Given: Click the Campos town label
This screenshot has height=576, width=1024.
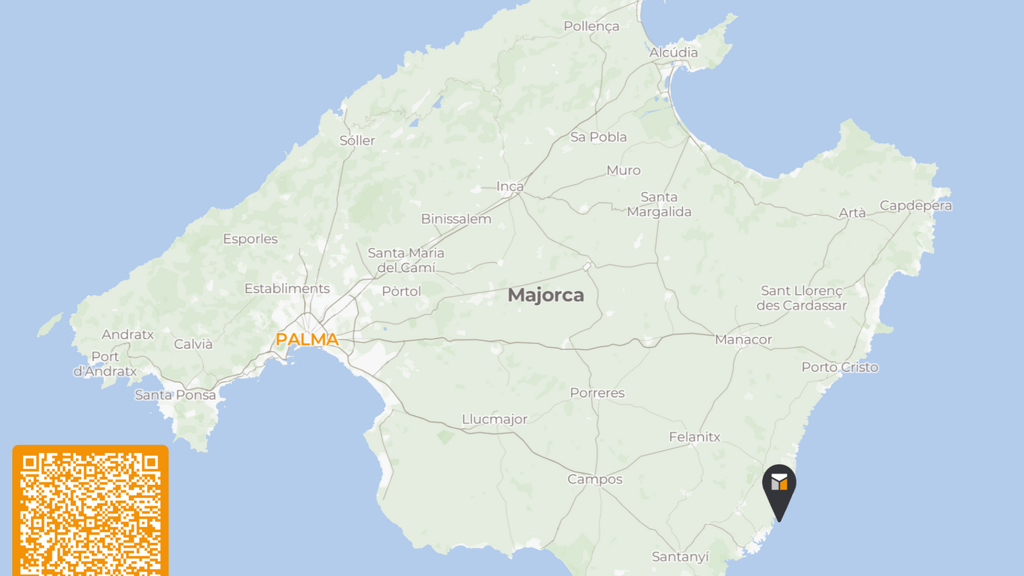Looking at the screenshot, I should [595, 479].
